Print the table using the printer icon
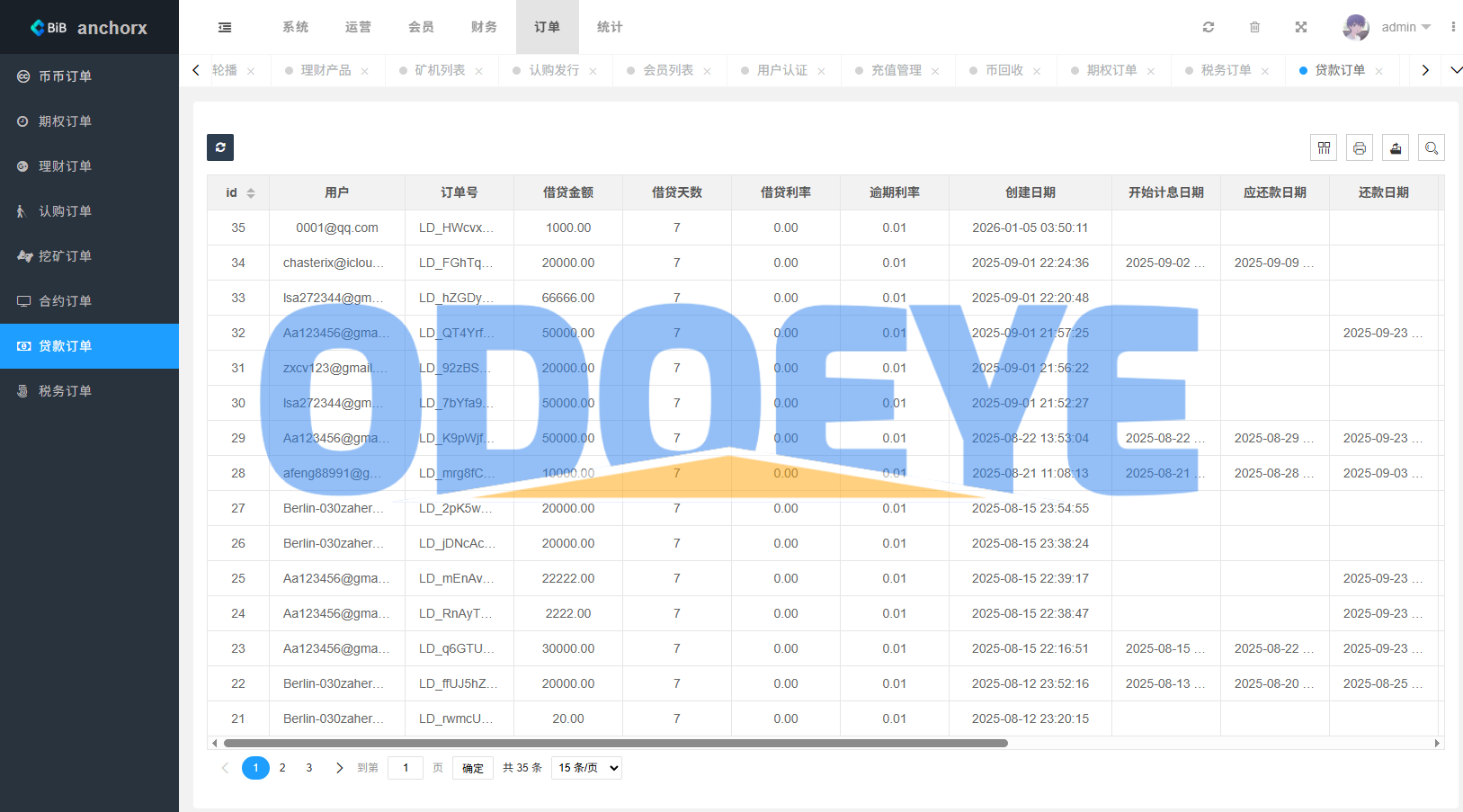This screenshot has height=812, width=1463. click(x=1360, y=147)
